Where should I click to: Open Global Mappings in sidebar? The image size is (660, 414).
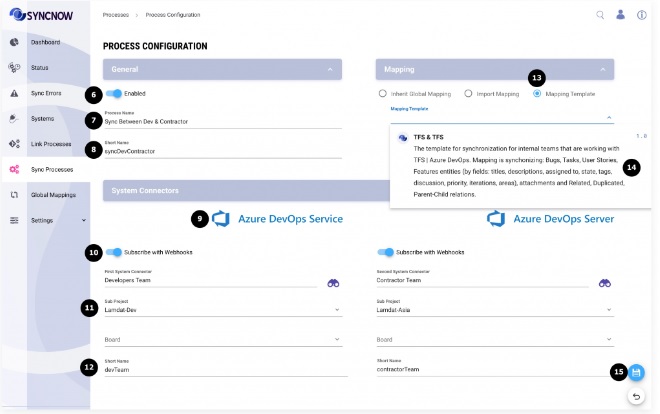(53, 195)
